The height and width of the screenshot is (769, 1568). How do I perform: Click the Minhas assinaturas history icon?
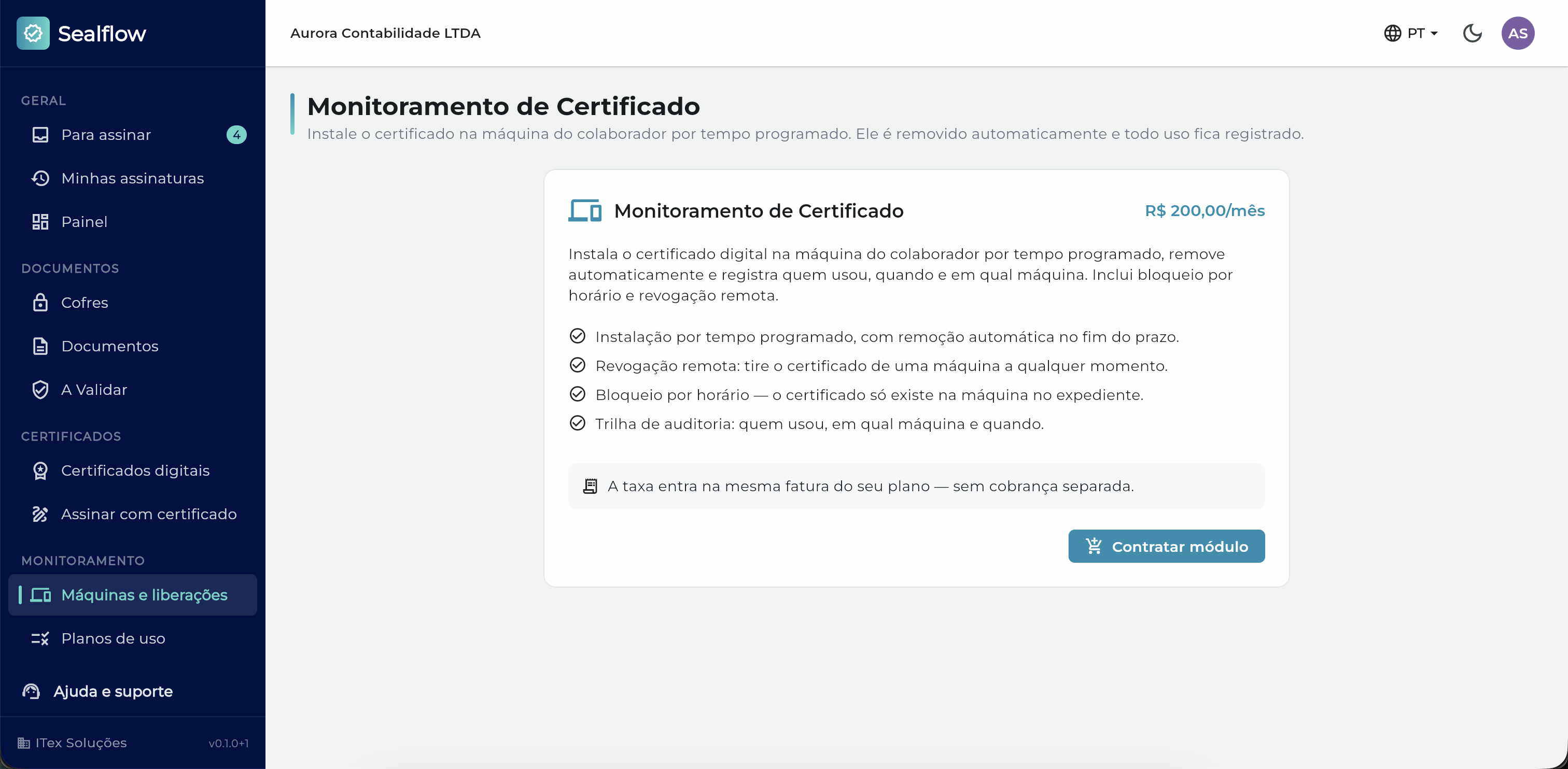tap(40, 178)
